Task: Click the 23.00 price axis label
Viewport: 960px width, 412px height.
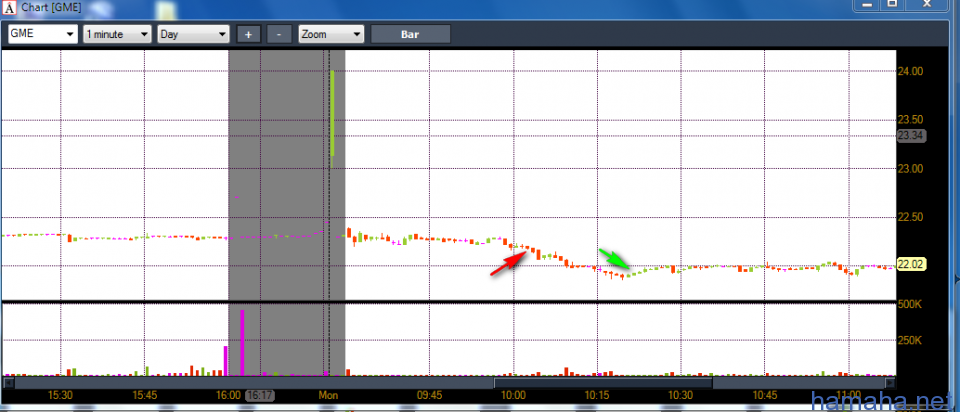Action: click(x=910, y=168)
